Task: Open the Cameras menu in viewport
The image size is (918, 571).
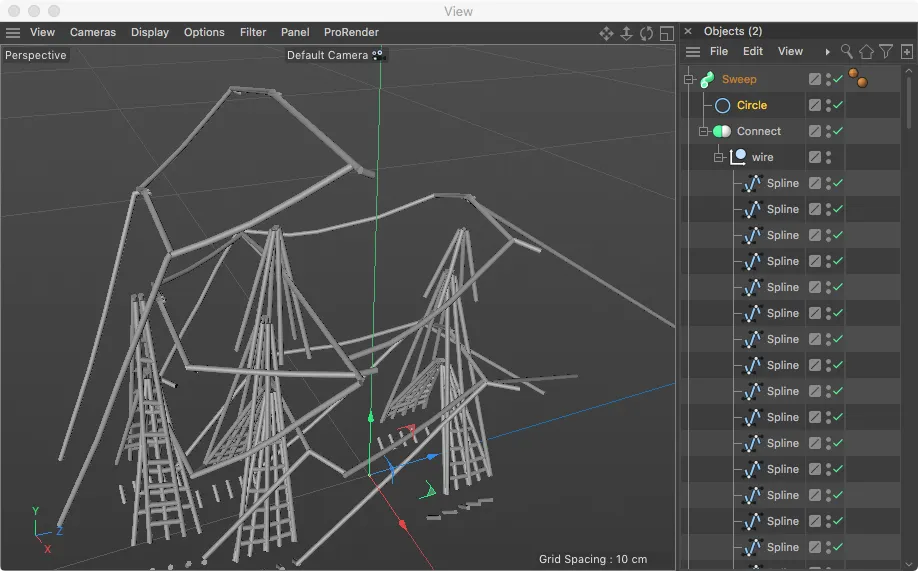Action: coord(92,32)
